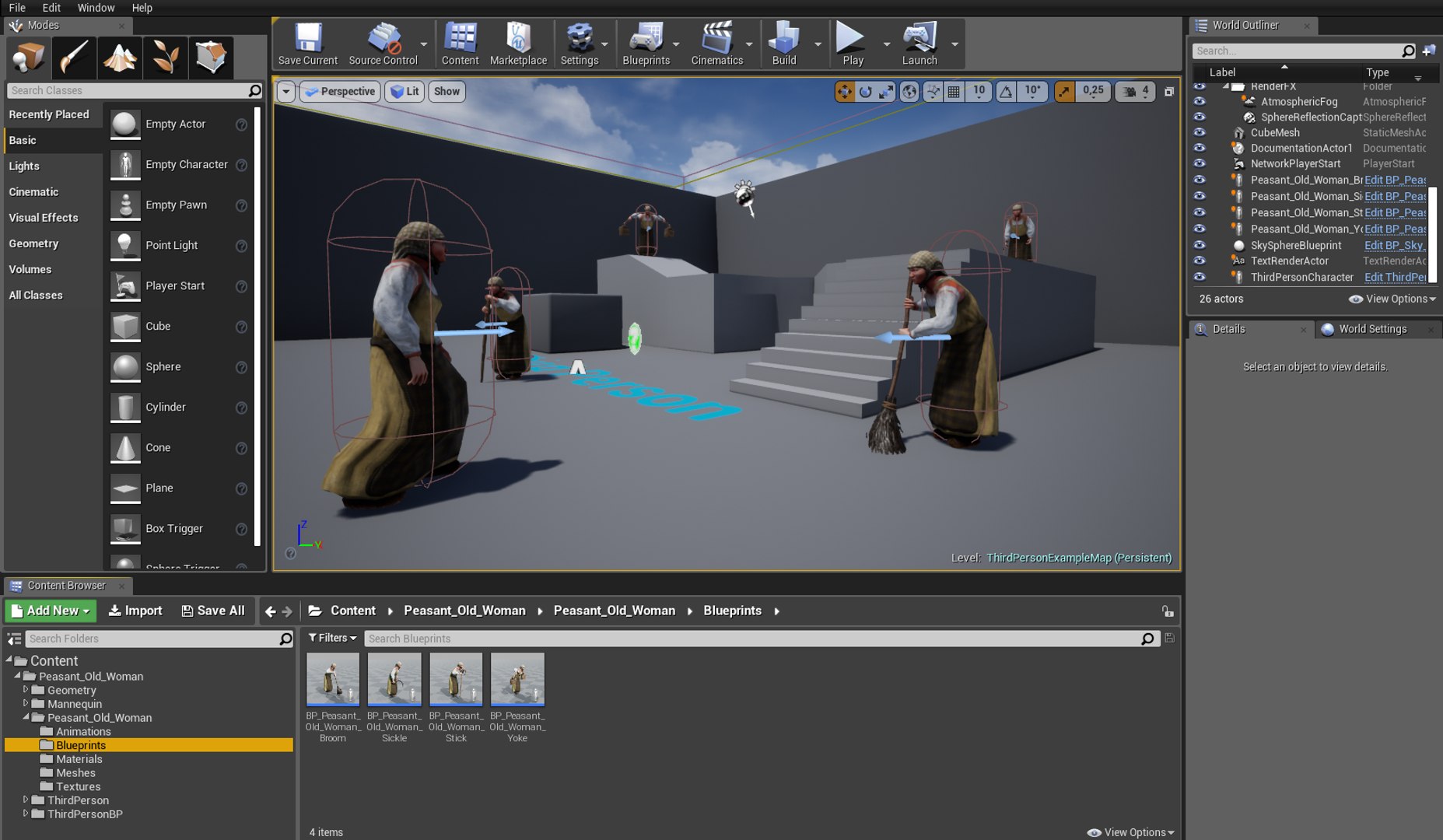1443x840 pixels.
Task: Select the Geometry Editing mode icon
Action: [x=211, y=58]
